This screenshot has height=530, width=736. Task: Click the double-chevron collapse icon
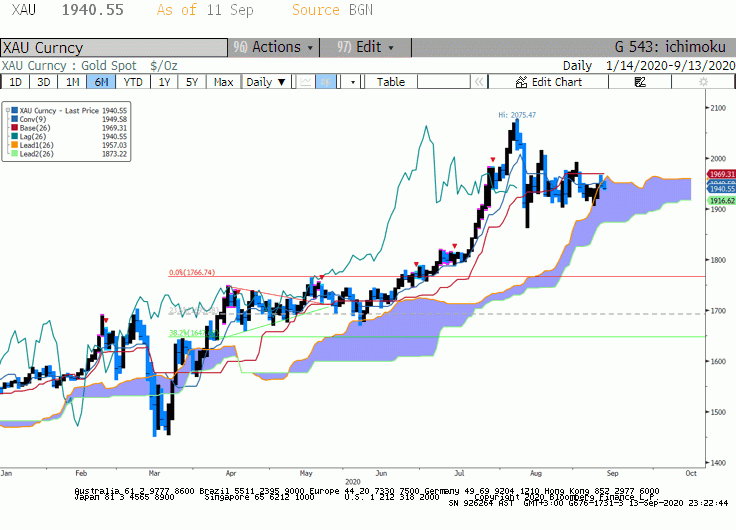(479, 82)
